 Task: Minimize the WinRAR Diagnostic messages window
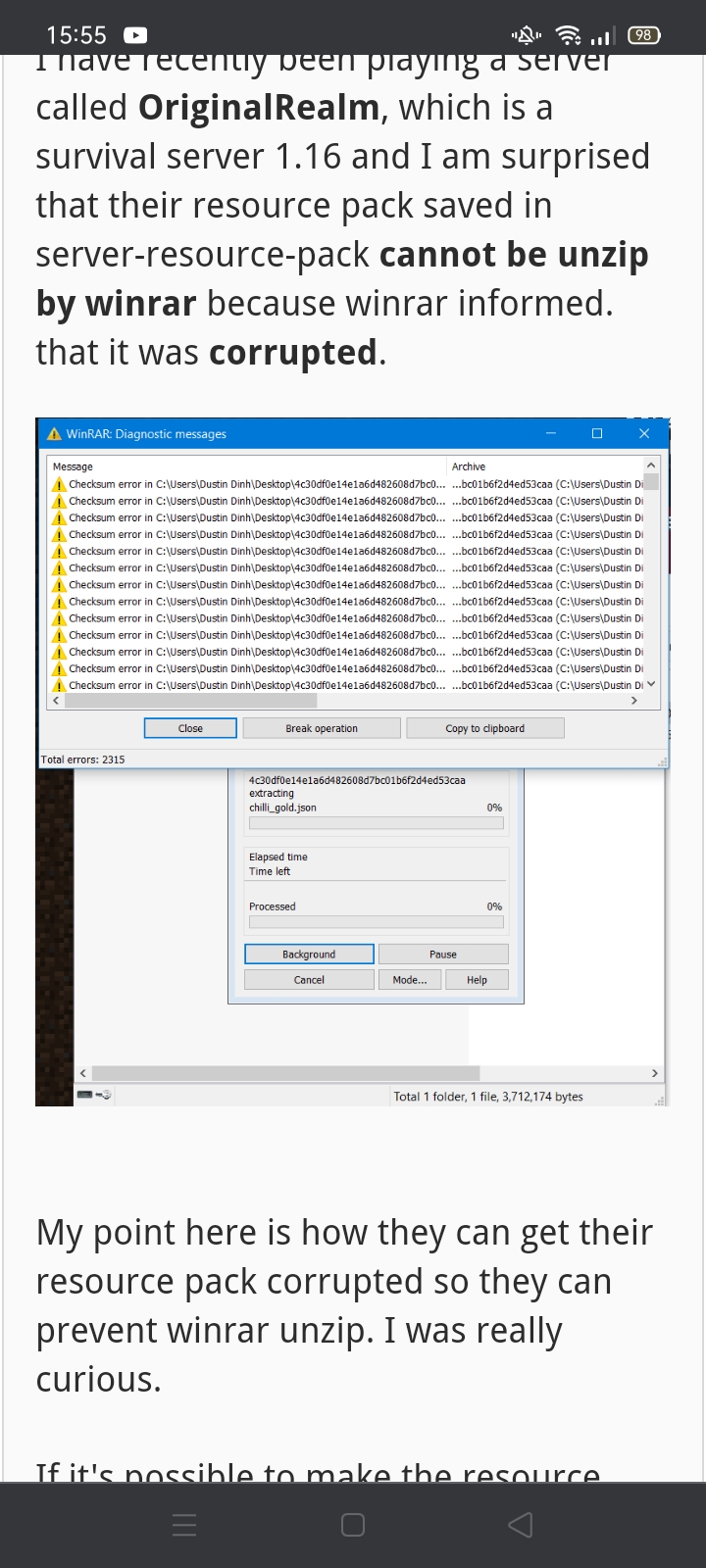point(551,433)
